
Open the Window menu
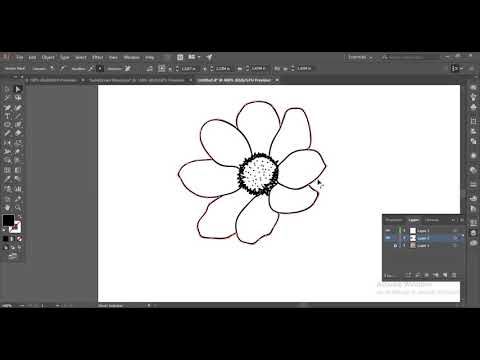(131, 57)
